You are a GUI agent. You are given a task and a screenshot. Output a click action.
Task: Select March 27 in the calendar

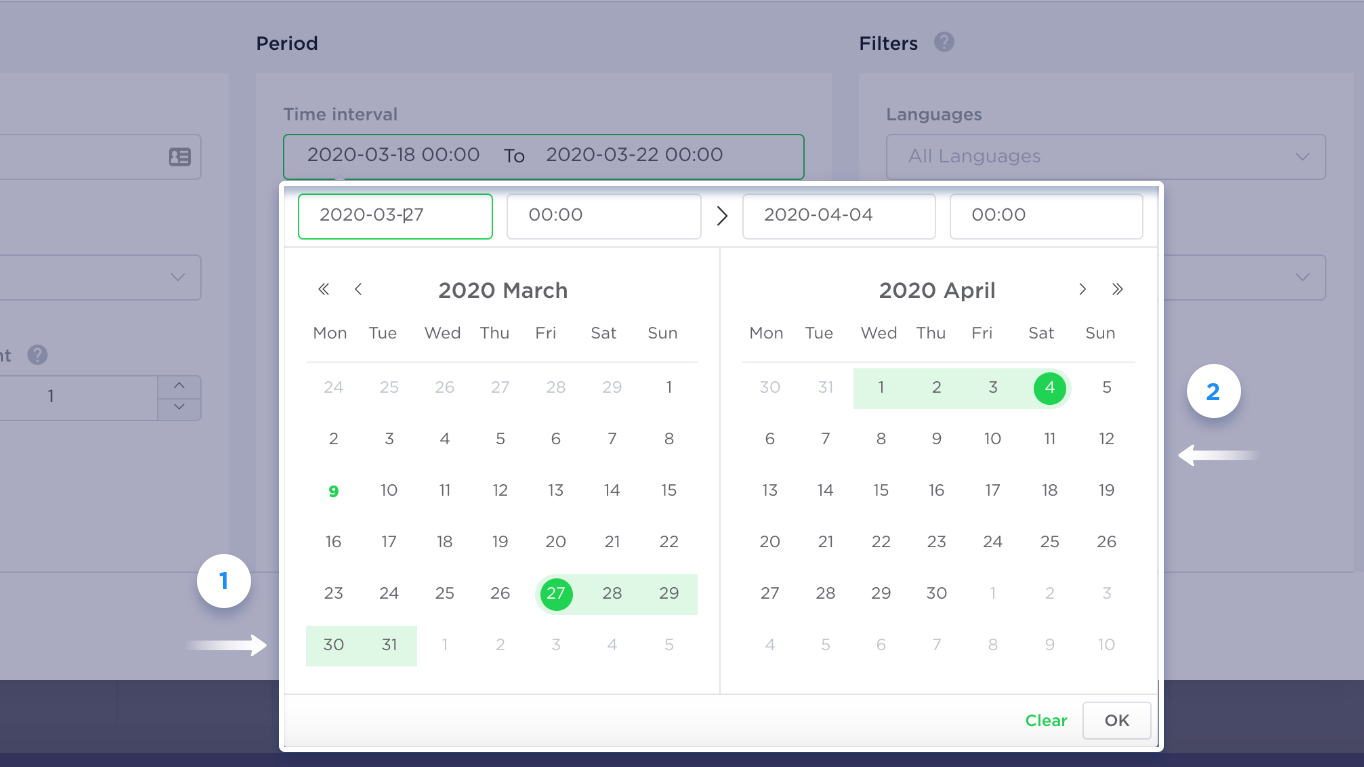555,594
